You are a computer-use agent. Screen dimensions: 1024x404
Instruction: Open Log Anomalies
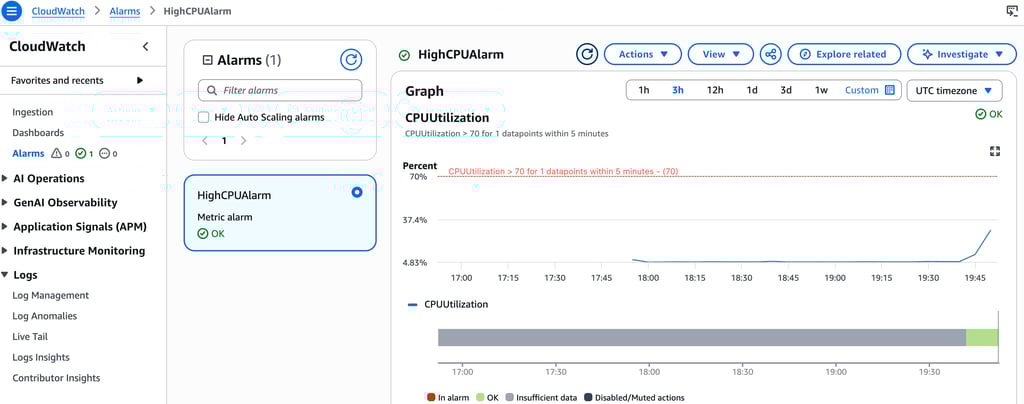point(44,316)
